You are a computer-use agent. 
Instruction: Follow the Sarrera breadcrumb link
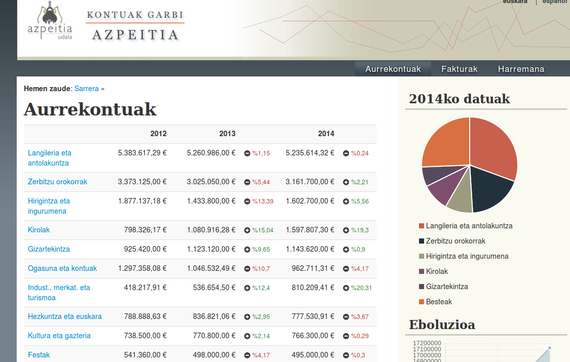tap(87, 89)
